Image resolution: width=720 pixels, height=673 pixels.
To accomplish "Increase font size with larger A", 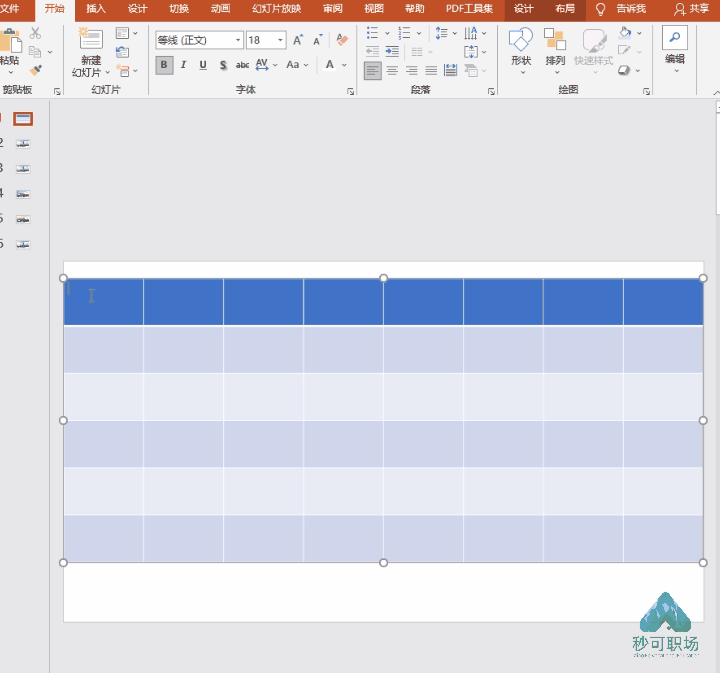I will click(x=298, y=40).
